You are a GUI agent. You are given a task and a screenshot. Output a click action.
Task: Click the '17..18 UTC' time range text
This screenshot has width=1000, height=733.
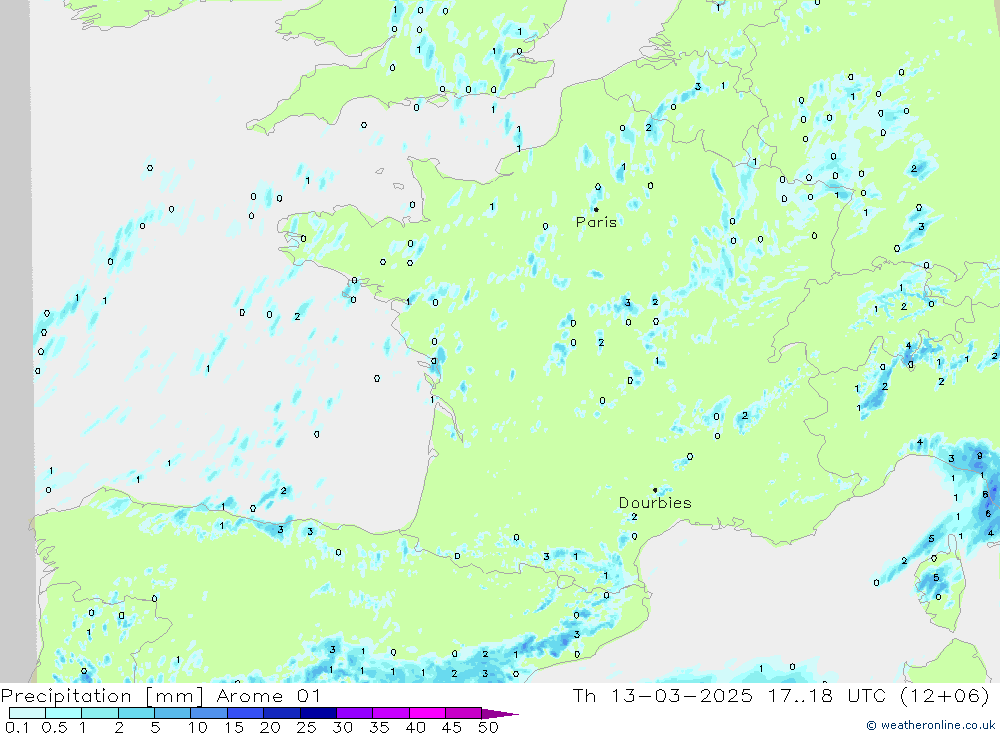click(x=827, y=695)
